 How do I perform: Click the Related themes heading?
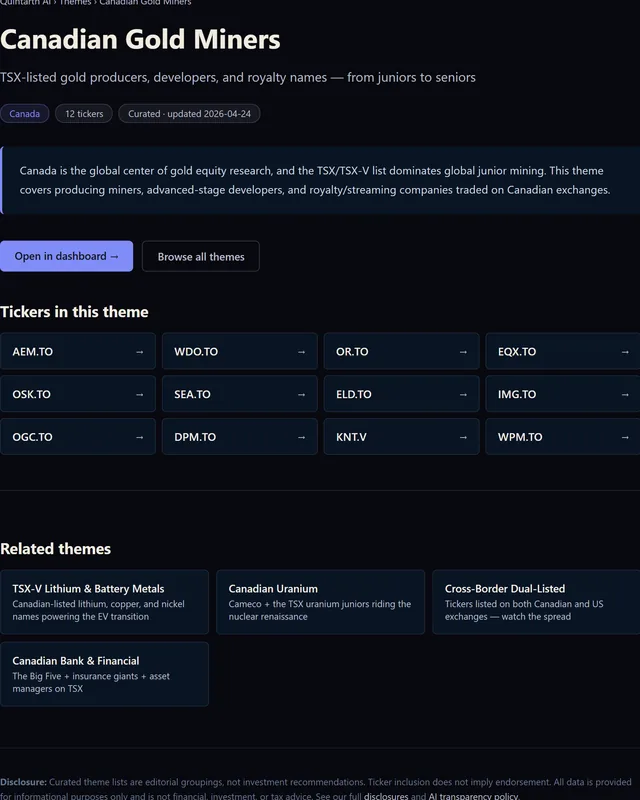point(56,548)
